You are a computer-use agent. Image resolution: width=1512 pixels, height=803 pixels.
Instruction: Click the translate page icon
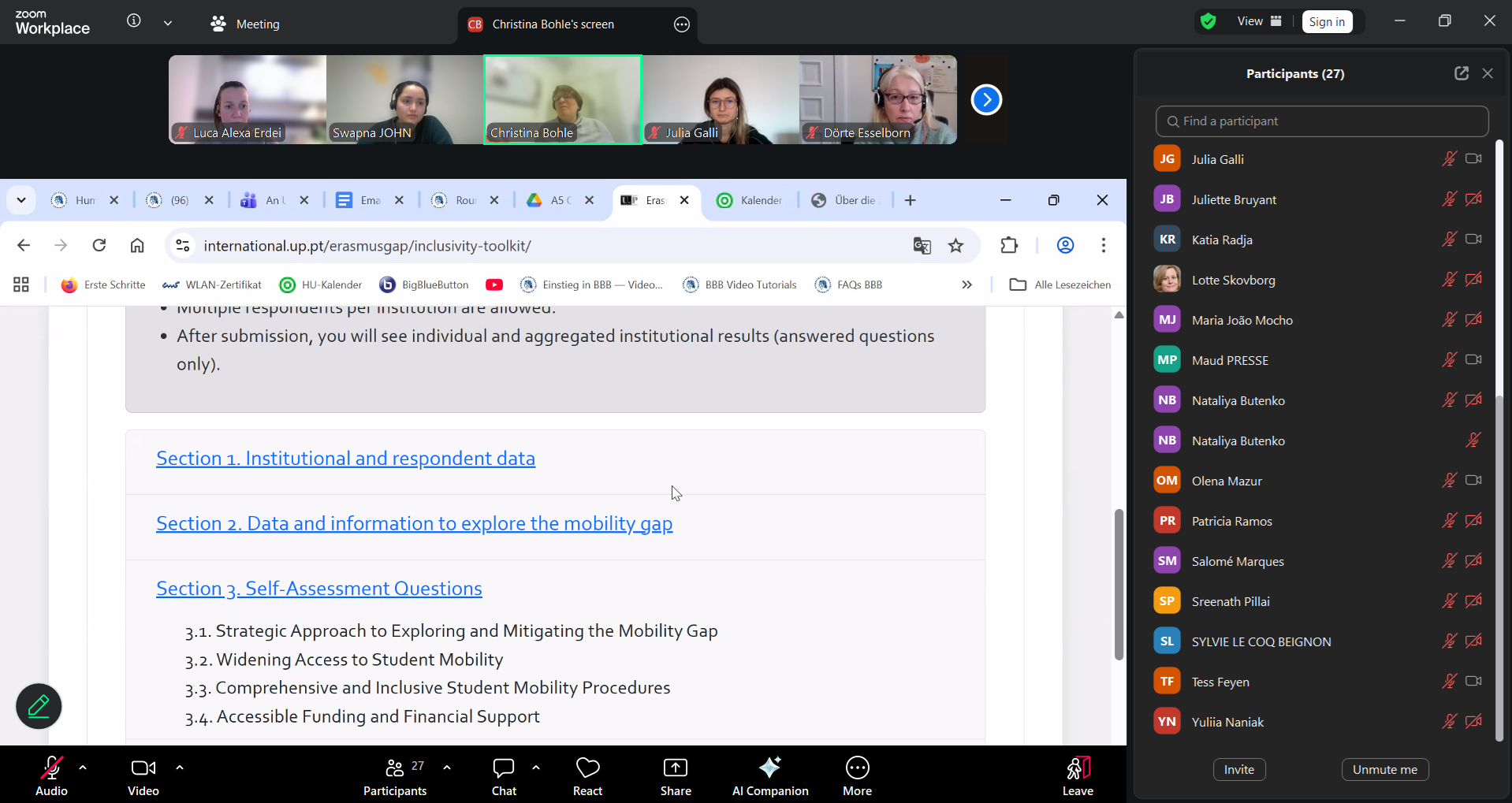(x=922, y=246)
